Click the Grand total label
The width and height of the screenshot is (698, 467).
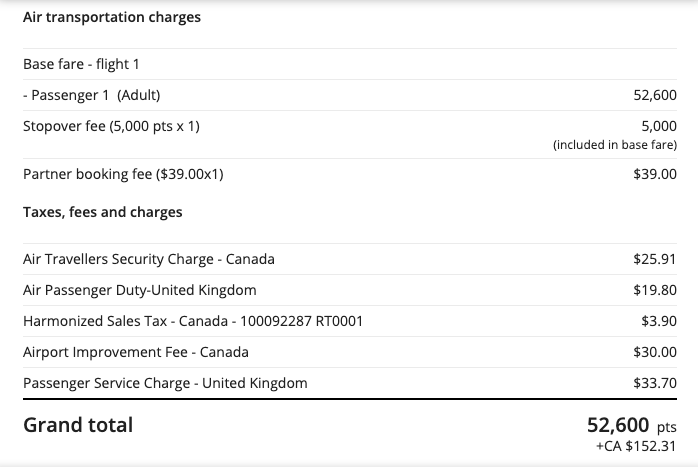tap(77, 425)
